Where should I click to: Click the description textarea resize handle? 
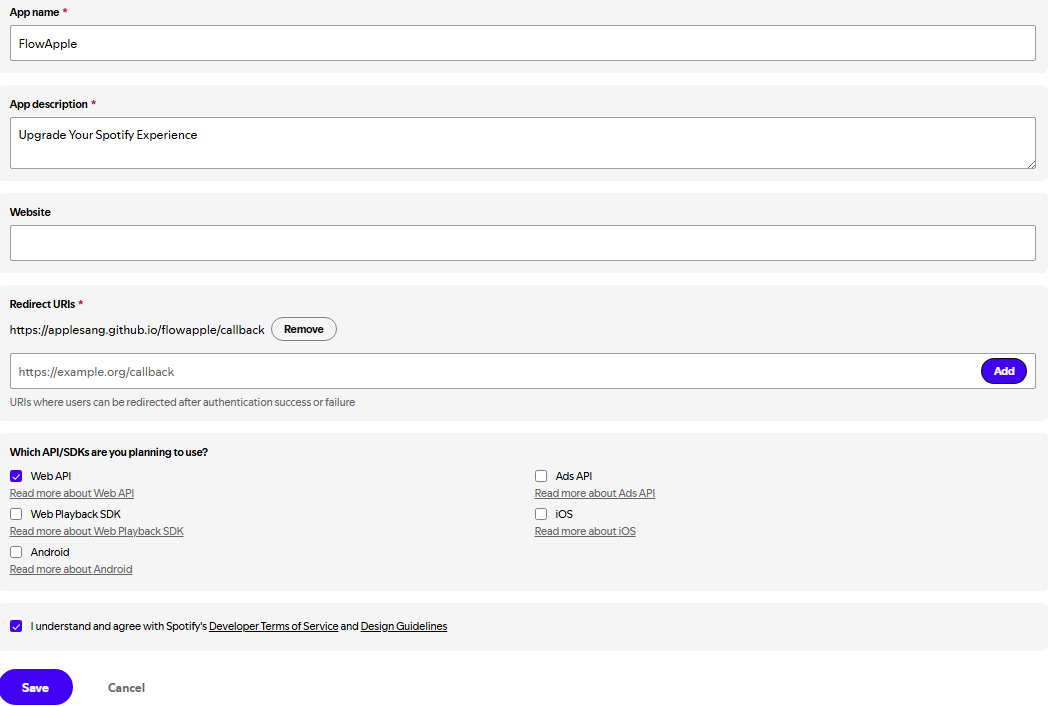(1031, 164)
